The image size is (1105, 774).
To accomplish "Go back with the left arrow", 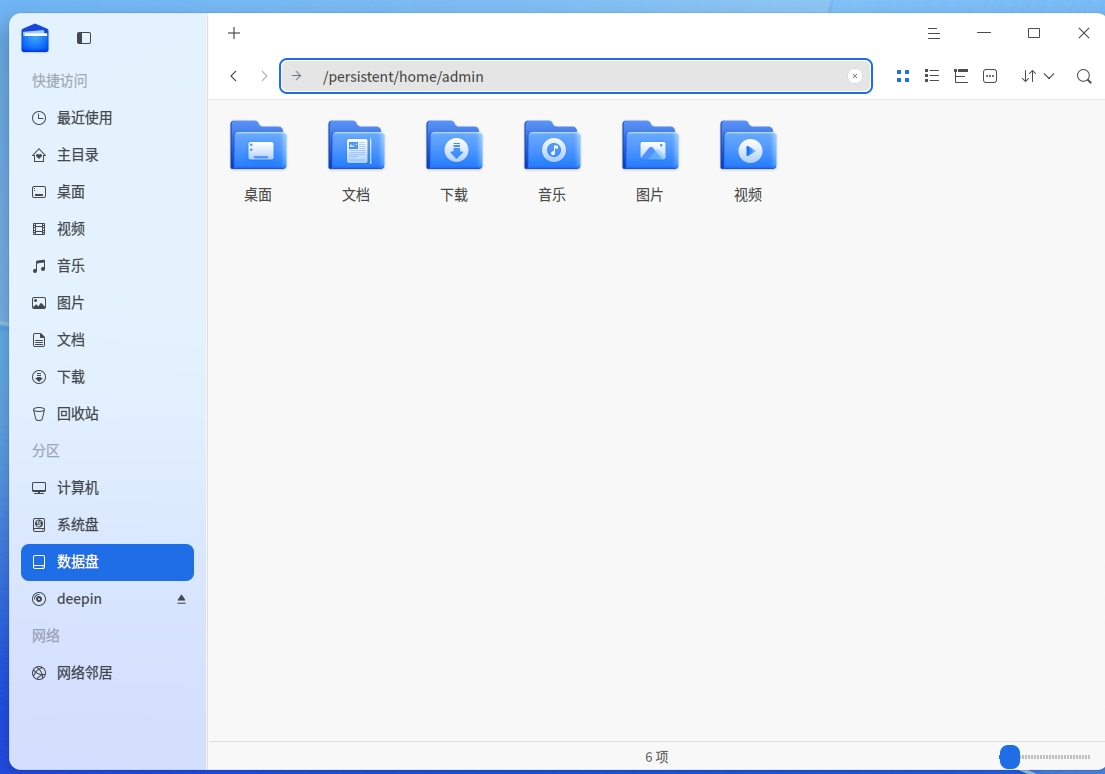I will tap(234, 76).
